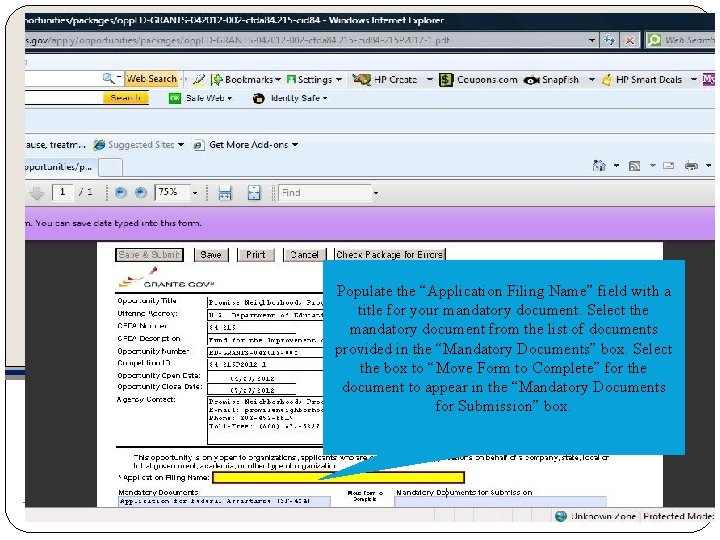This screenshot has width=720, height=540.
Task: Click the PDF page number field
Action: click(62, 192)
